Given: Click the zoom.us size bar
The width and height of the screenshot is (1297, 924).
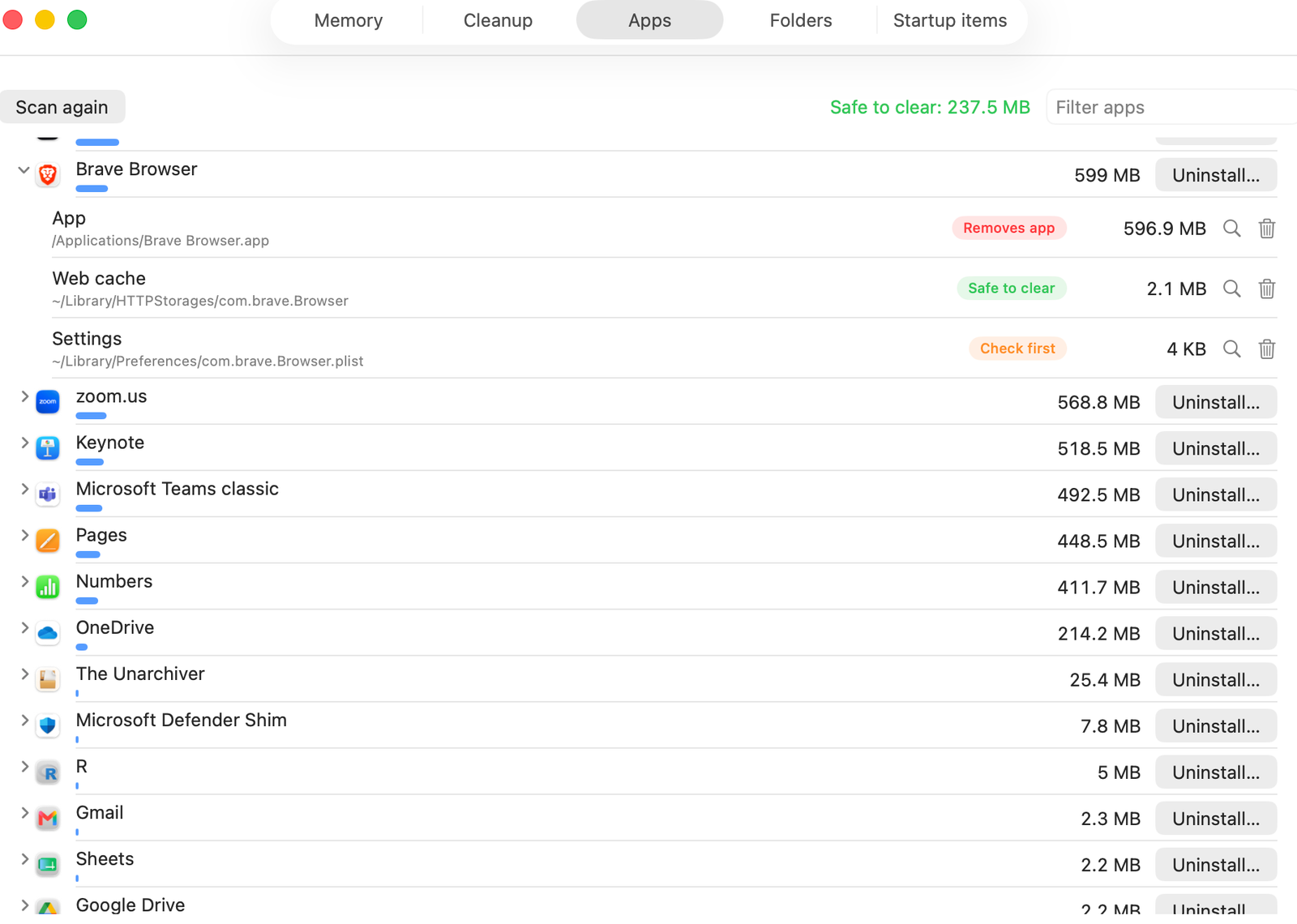Looking at the screenshot, I should coord(91,416).
